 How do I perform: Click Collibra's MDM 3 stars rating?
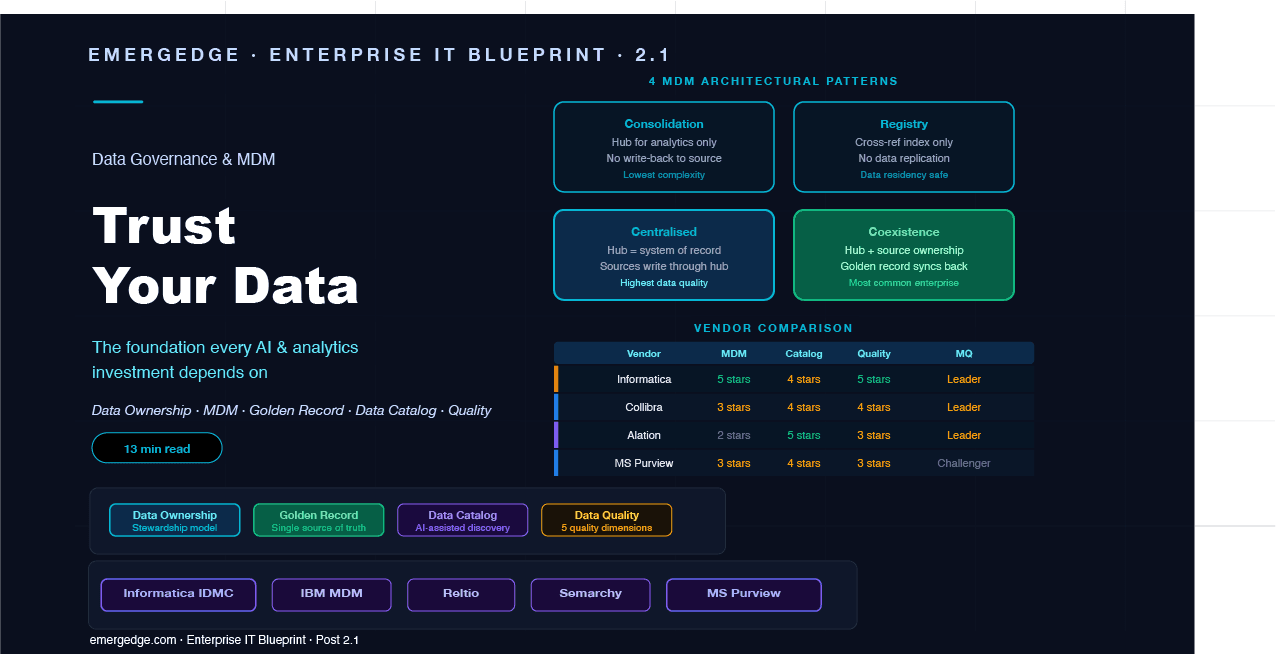[x=734, y=408]
